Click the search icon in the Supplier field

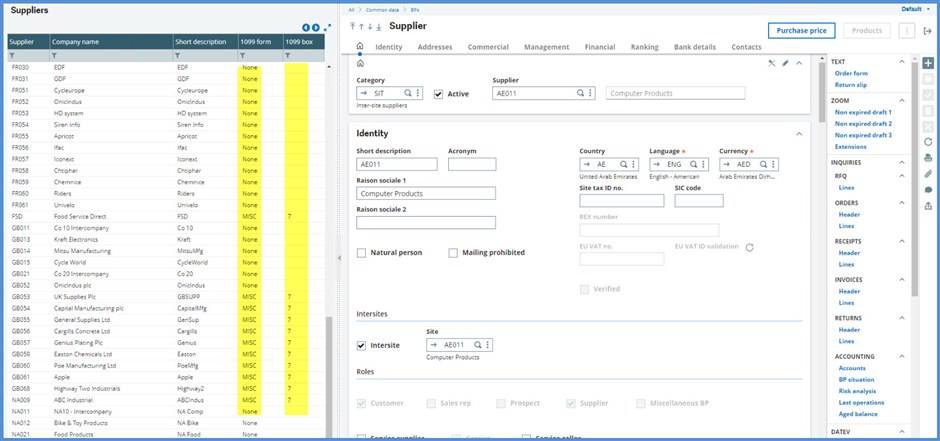point(580,93)
